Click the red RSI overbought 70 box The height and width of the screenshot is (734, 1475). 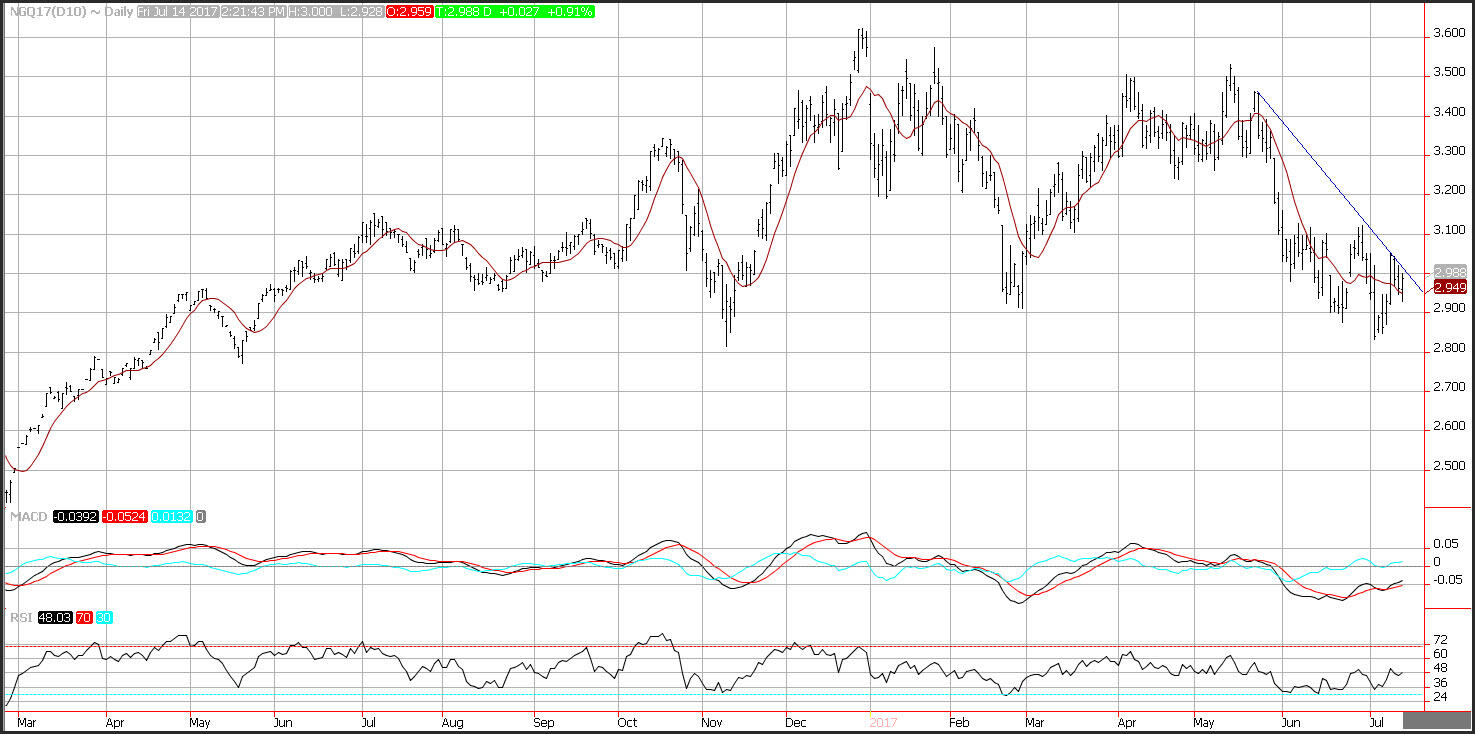click(x=83, y=618)
